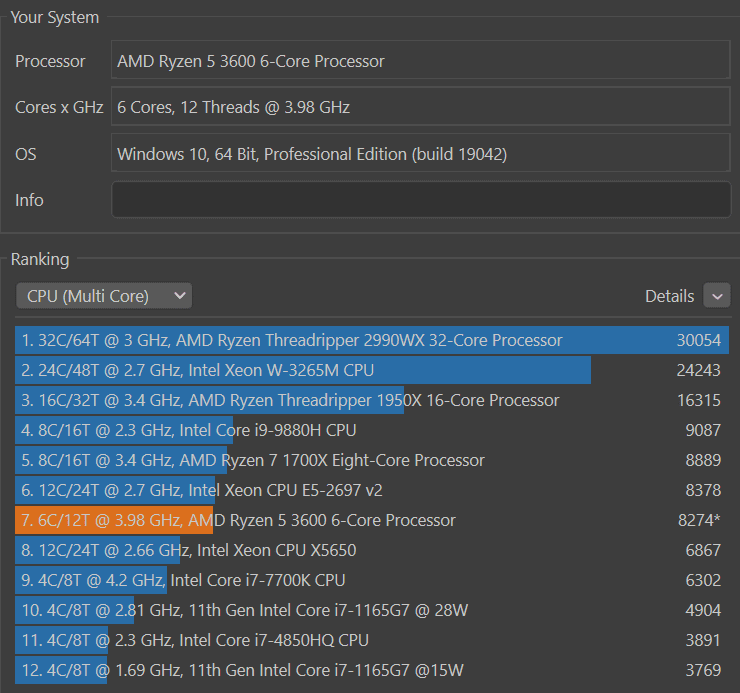Click the 3769 score value
This screenshot has width=740, height=693.
pos(703,670)
